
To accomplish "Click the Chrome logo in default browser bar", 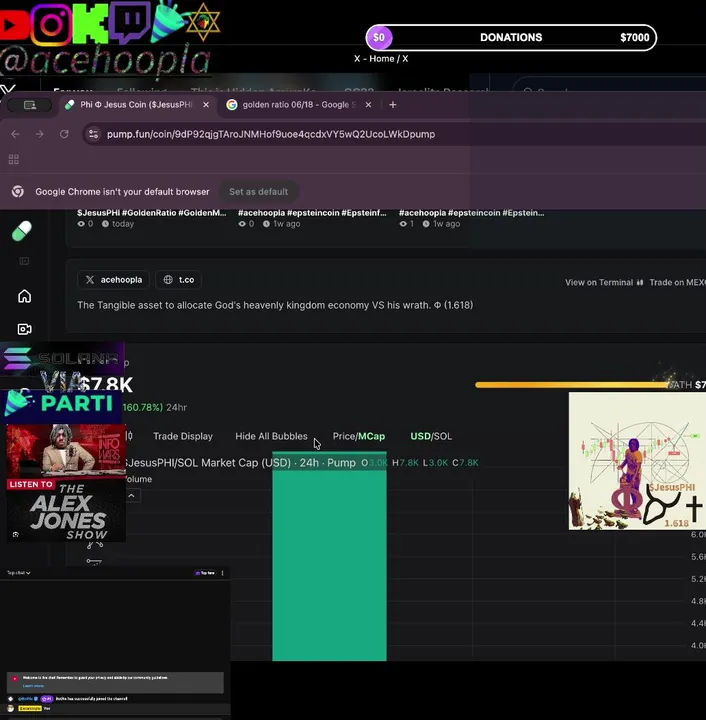I will (x=18, y=191).
